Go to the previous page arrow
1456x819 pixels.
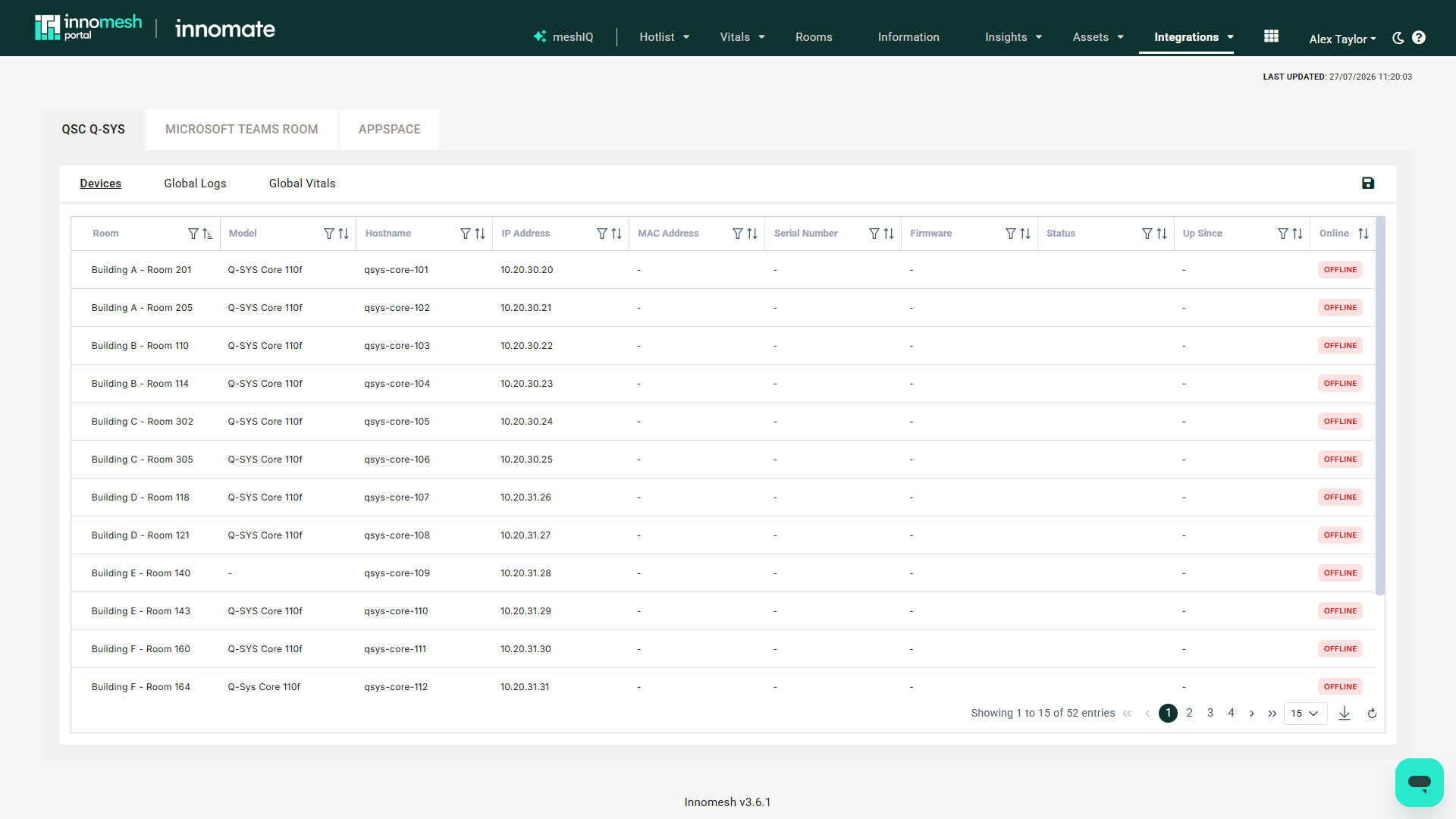pyautogui.click(x=1147, y=714)
